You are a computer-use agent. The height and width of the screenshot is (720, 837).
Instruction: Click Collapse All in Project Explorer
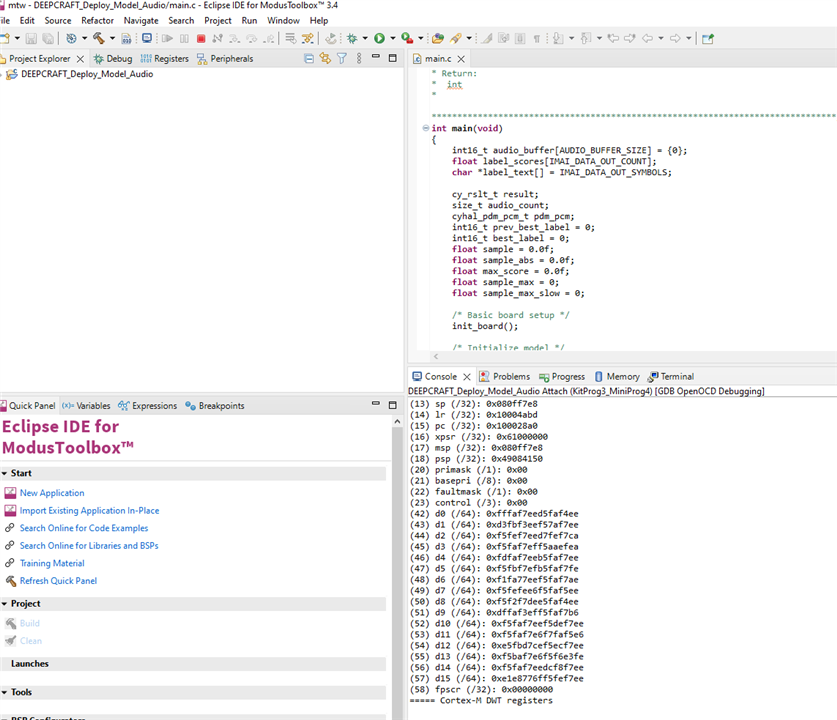point(309,59)
